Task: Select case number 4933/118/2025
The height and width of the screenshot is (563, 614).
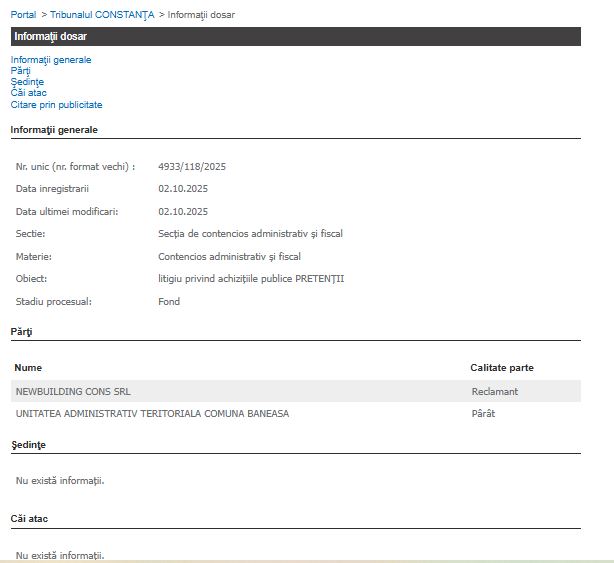Action: point(192,167)
